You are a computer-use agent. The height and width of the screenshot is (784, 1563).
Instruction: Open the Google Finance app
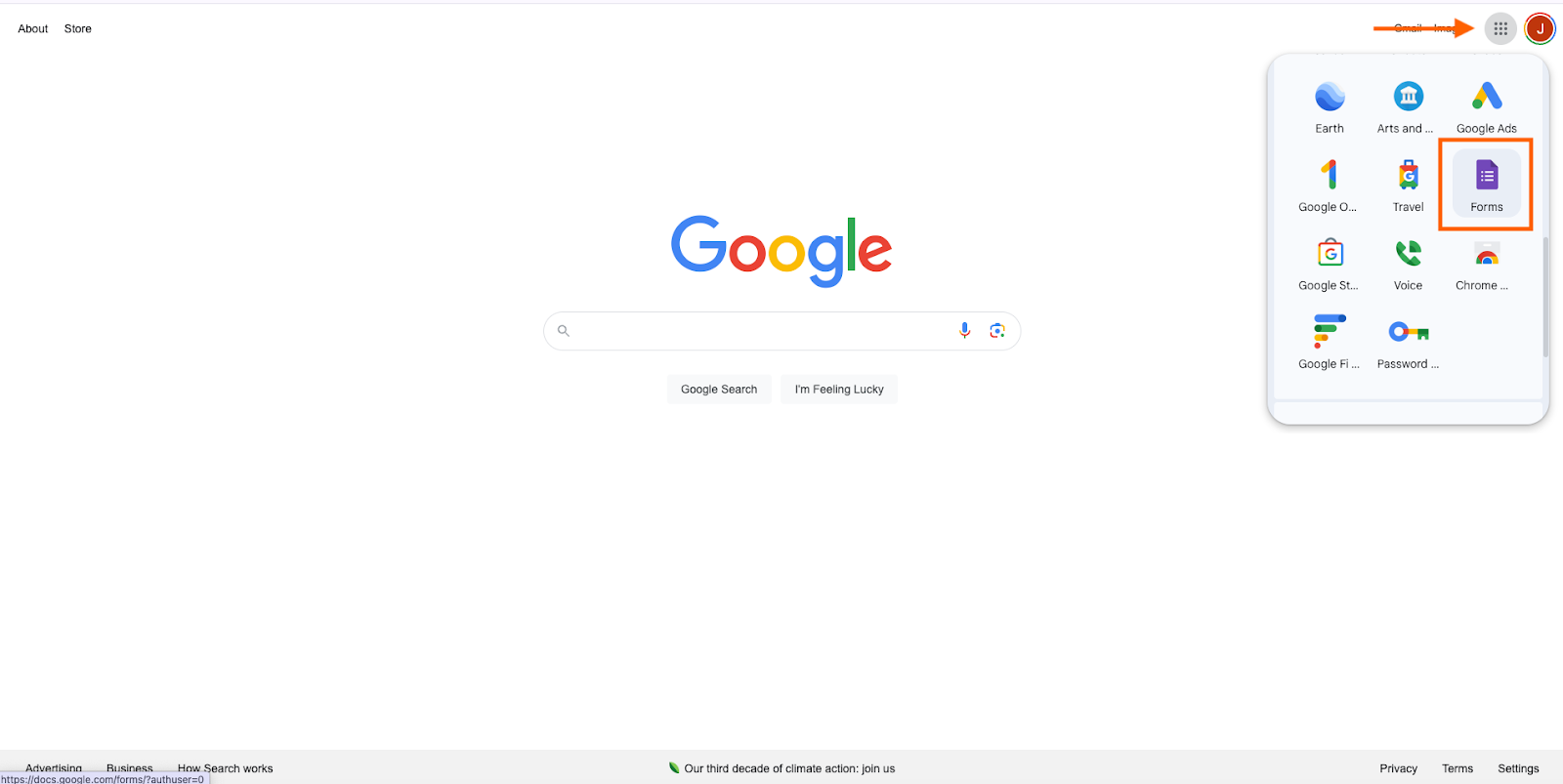1330,341
